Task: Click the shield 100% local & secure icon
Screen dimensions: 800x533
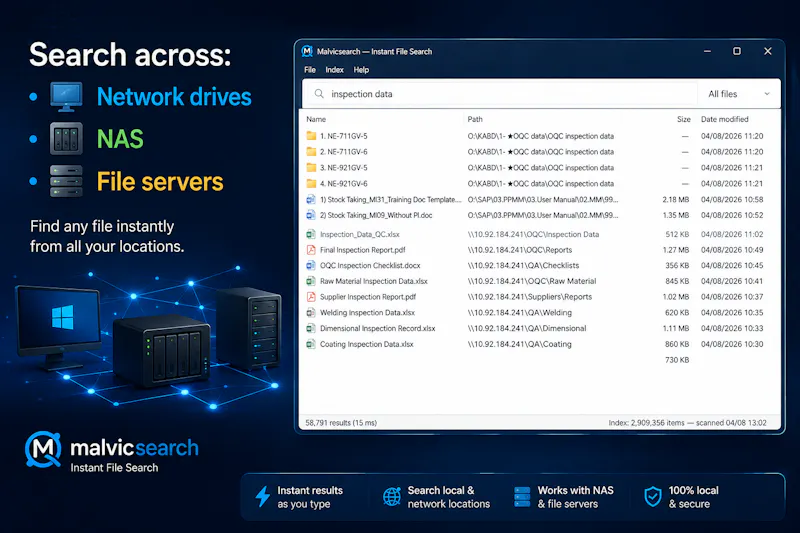Action: tap(653, 497)
